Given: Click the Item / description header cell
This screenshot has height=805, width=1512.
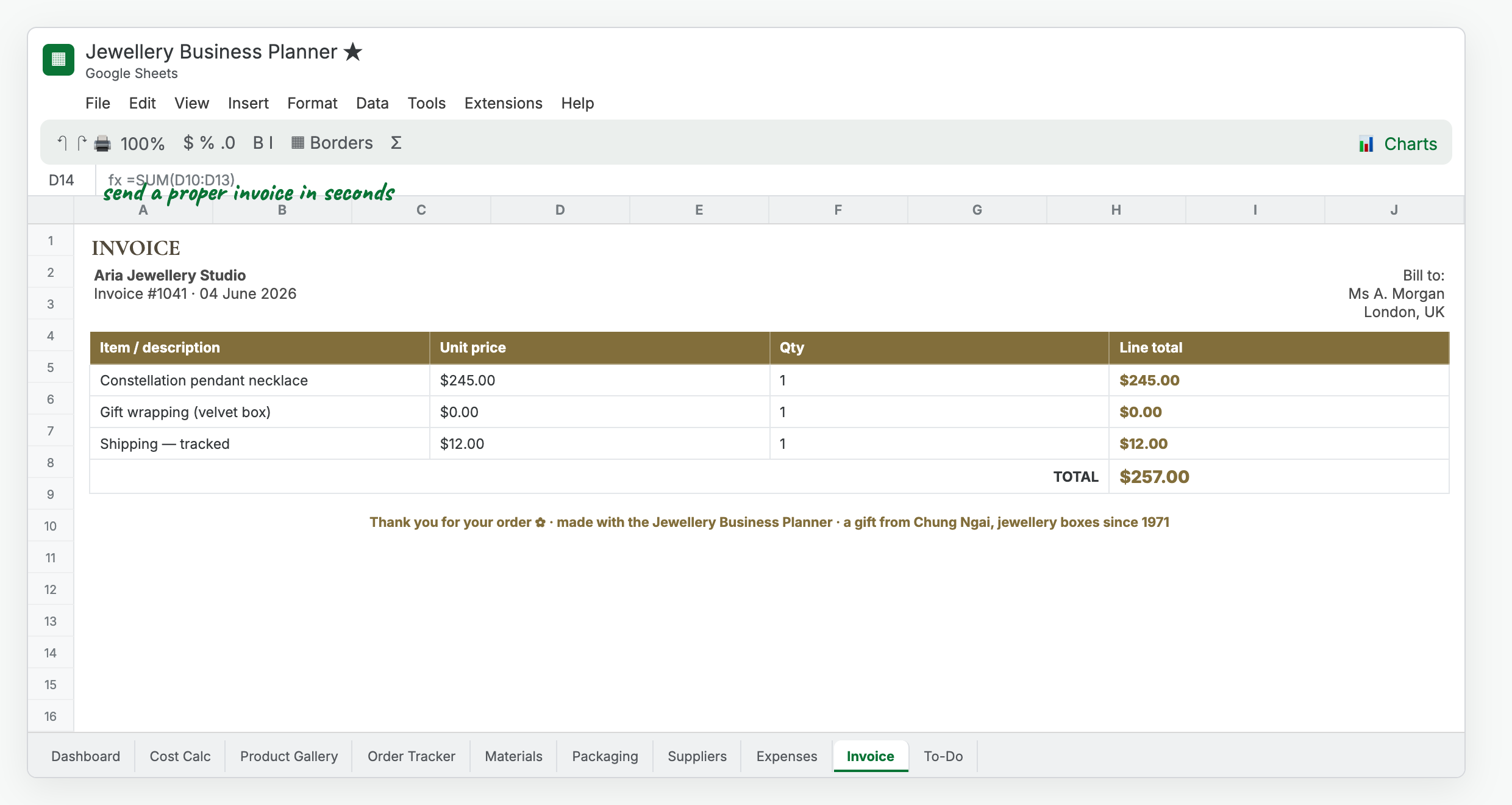Looking at the screenshot, I should click(260, 348).
